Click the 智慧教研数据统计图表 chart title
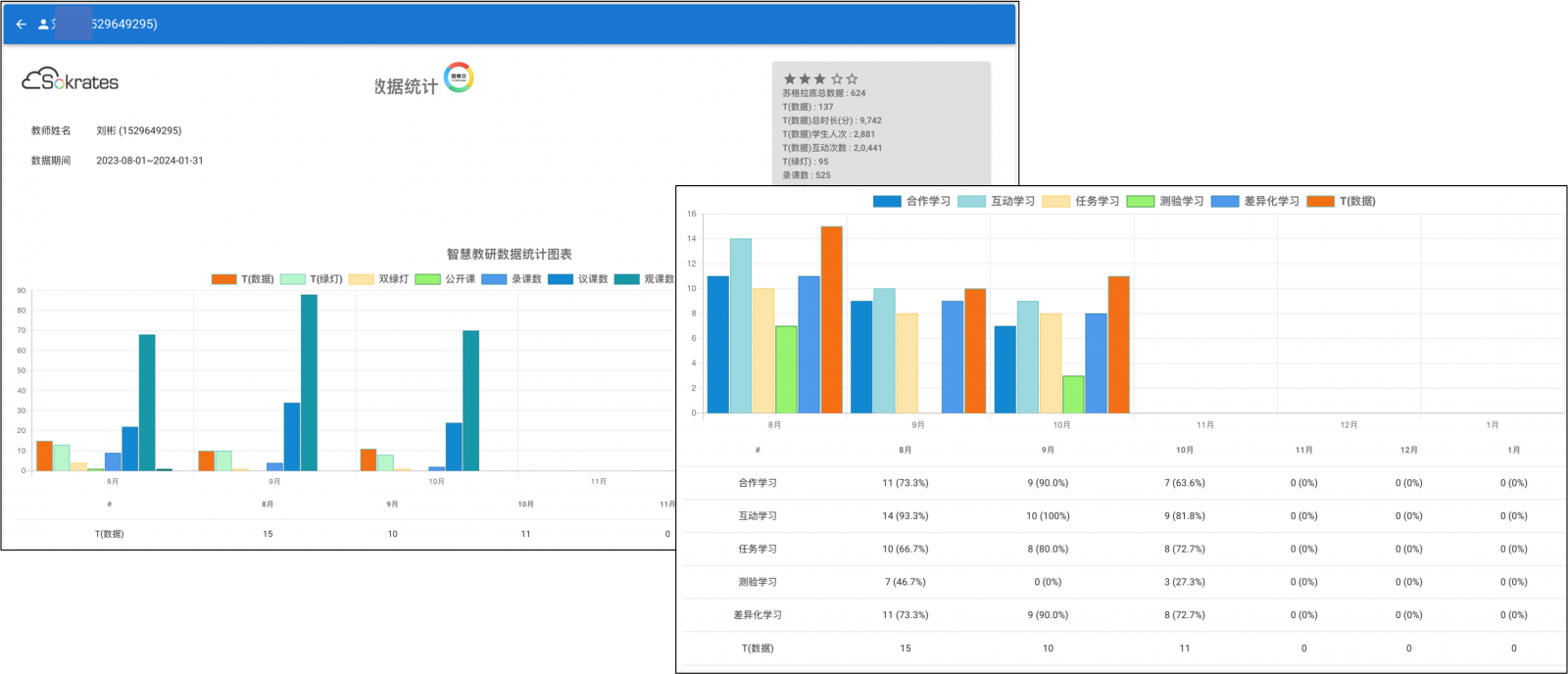1568x674 pixels. point(509,254)
